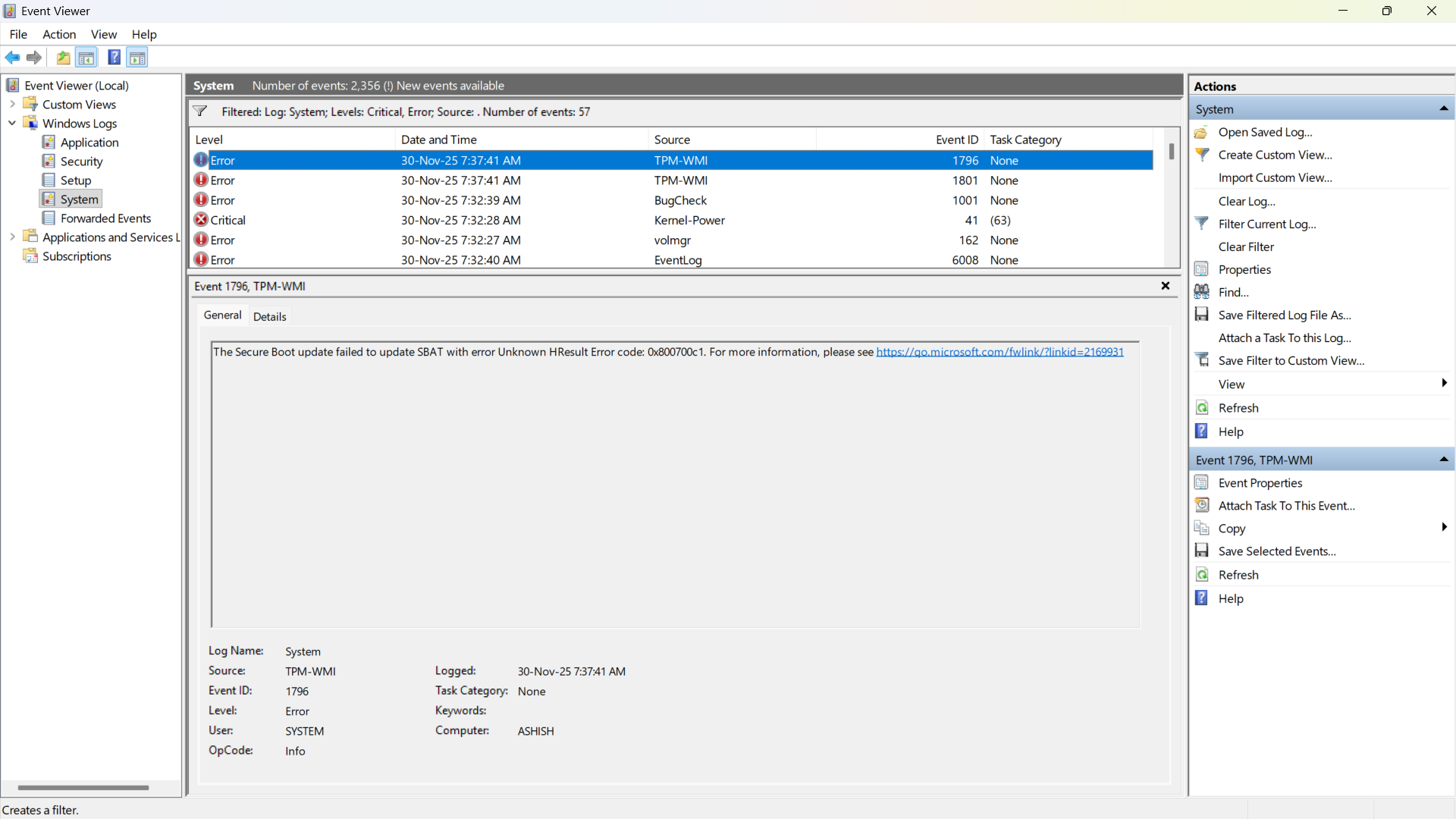Open the Action menu
The image size is (1456, 819).
[x=59, y=34]
